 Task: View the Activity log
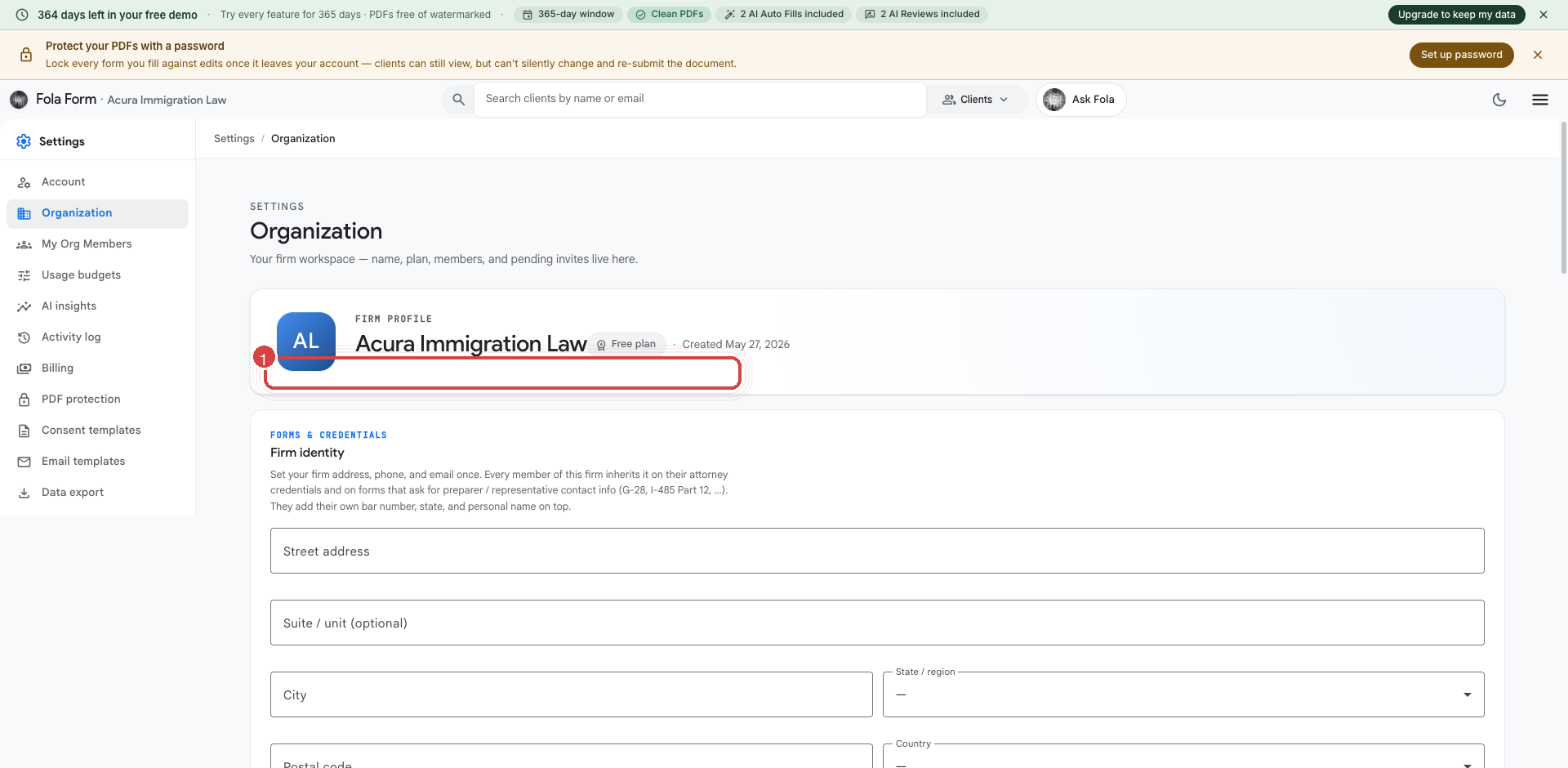click(x=97, y=337)
